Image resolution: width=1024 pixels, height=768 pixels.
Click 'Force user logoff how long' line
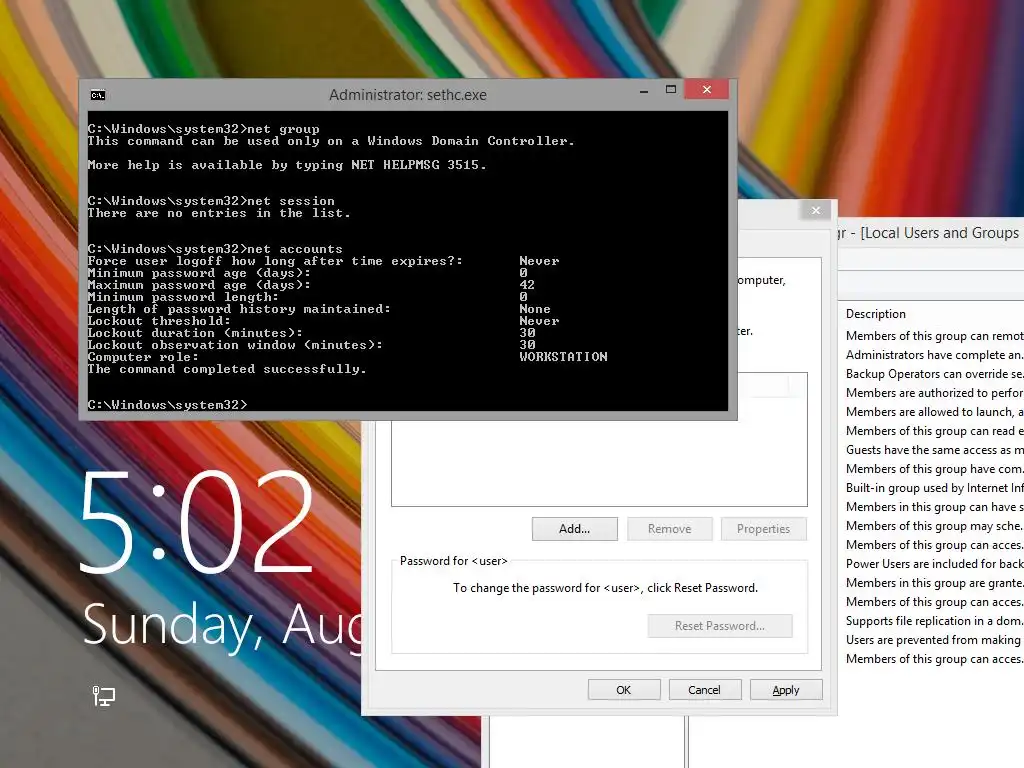(x=275, y=261)
